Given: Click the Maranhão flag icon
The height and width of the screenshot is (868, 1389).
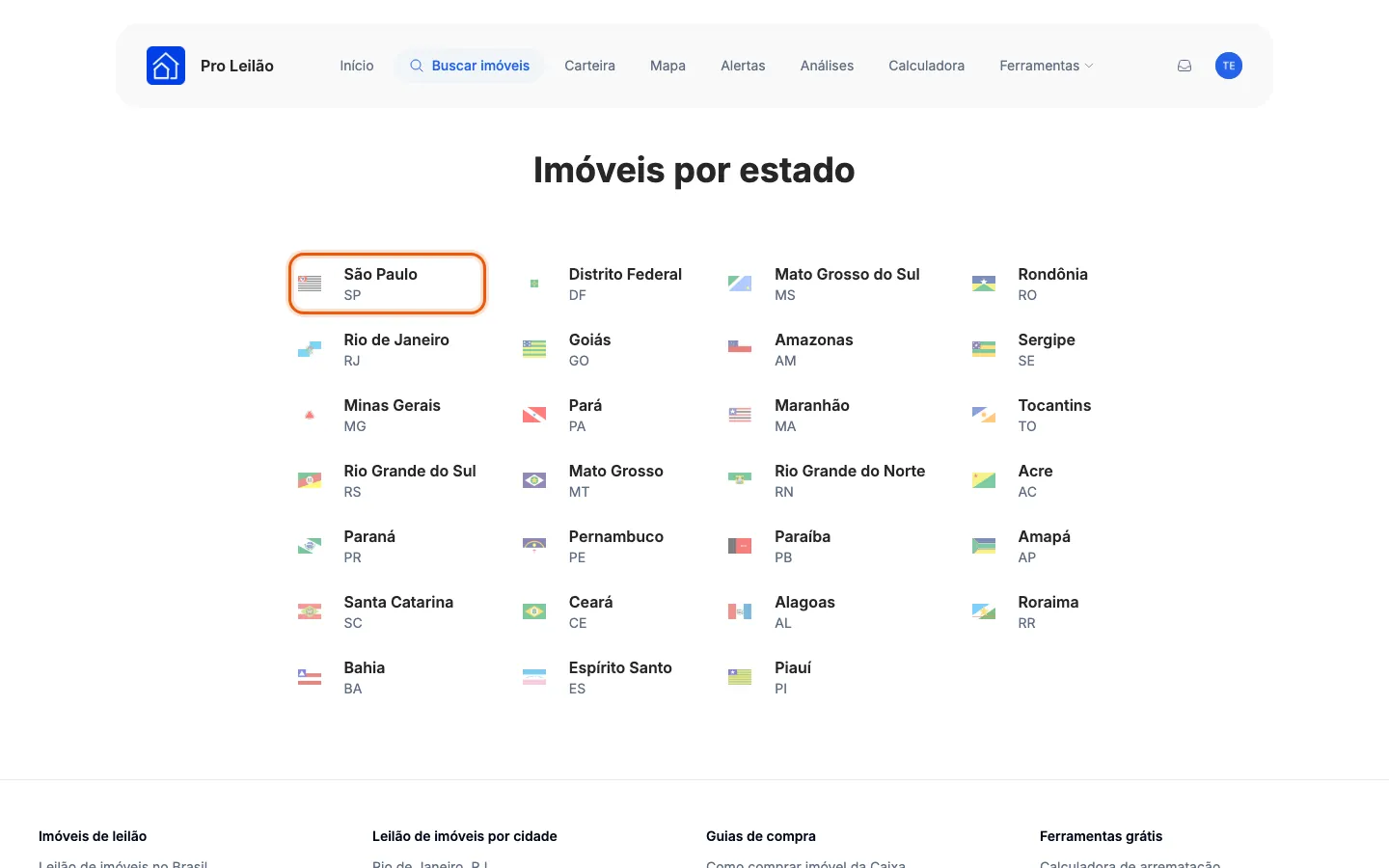Looking at the screenshot, I should coord(740,415).
